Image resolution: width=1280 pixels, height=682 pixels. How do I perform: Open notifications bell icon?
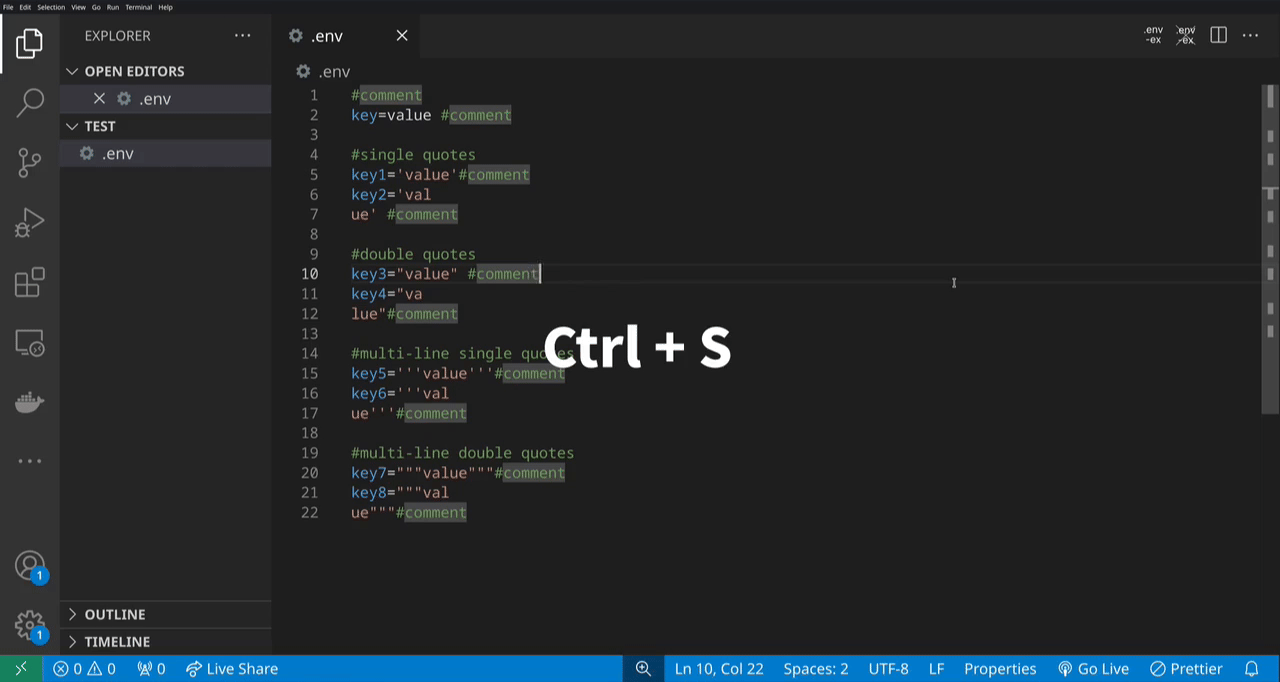(1251, 669)
